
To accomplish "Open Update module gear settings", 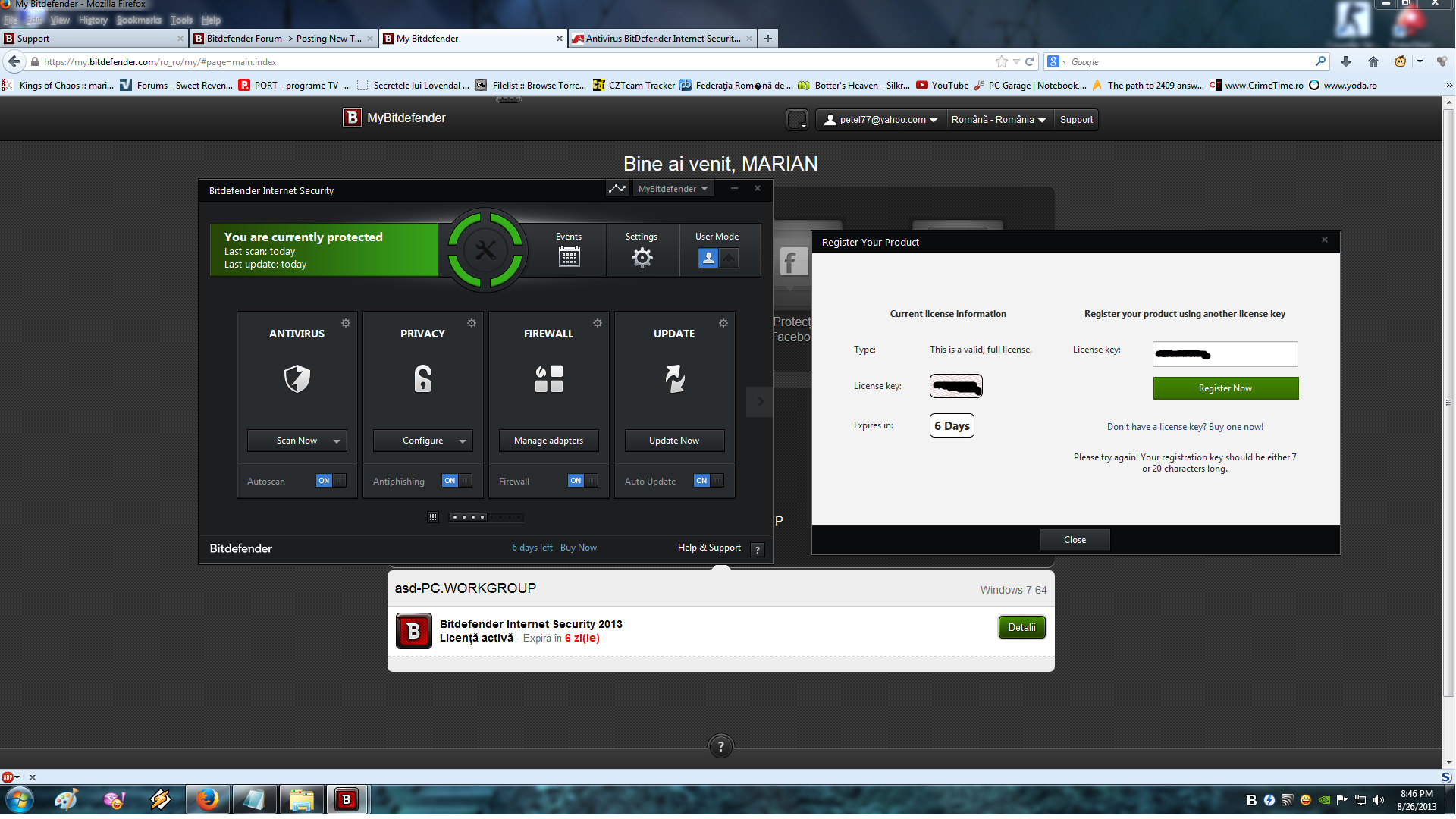I will point(723,323).
